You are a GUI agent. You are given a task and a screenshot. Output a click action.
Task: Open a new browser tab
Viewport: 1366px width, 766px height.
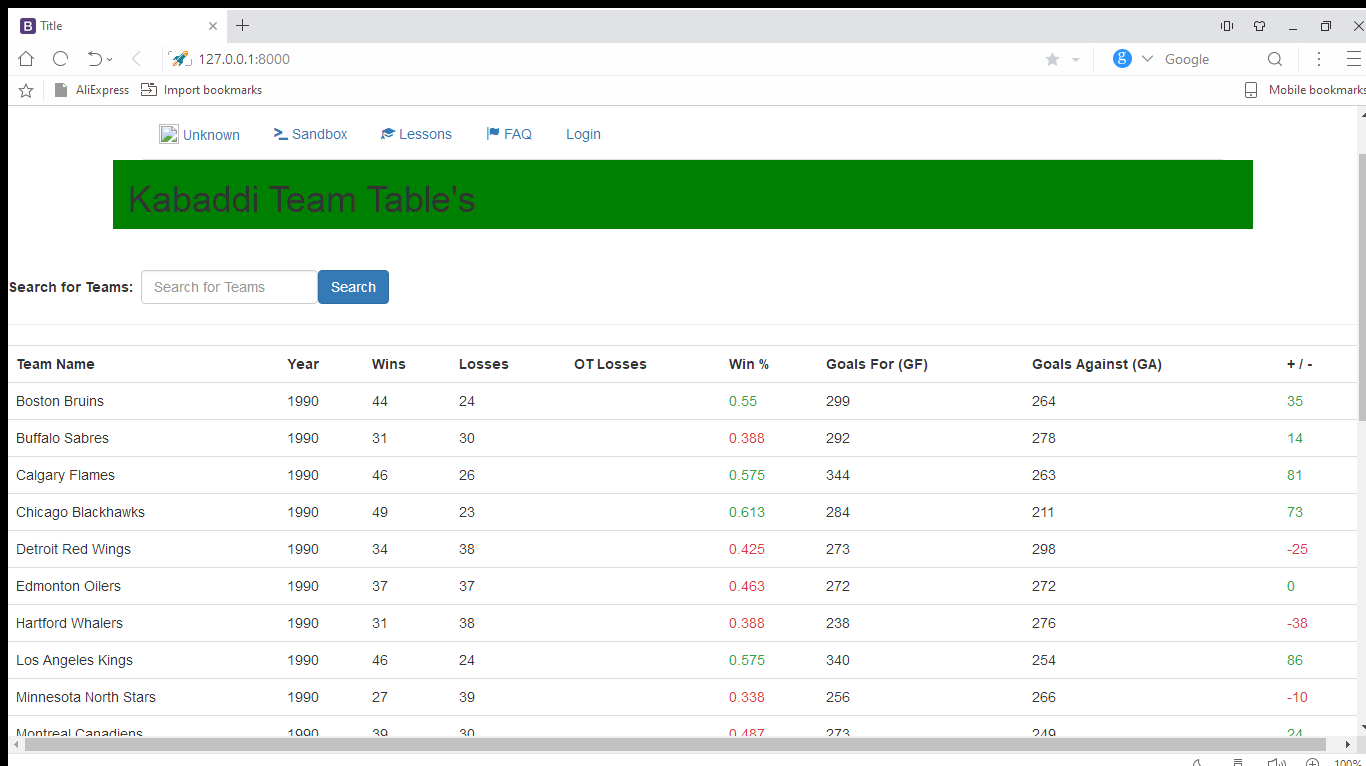click(241, 25)
